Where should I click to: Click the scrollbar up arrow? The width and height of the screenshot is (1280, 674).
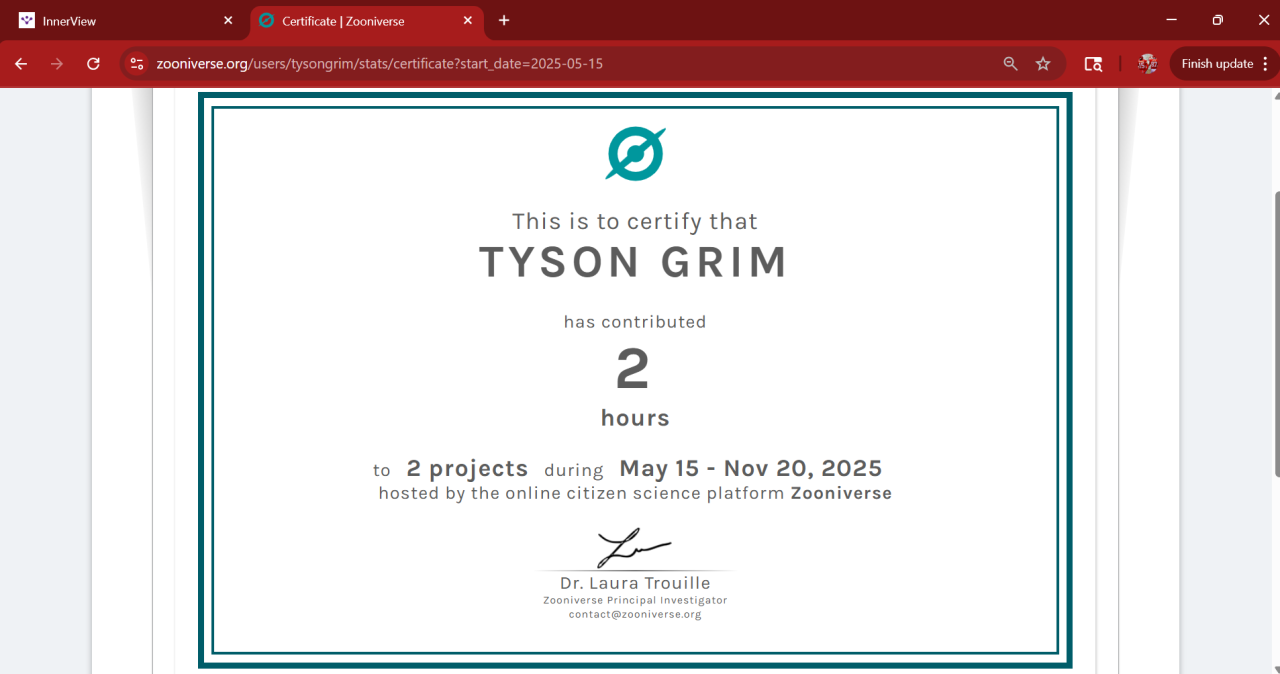[1276, 95]
